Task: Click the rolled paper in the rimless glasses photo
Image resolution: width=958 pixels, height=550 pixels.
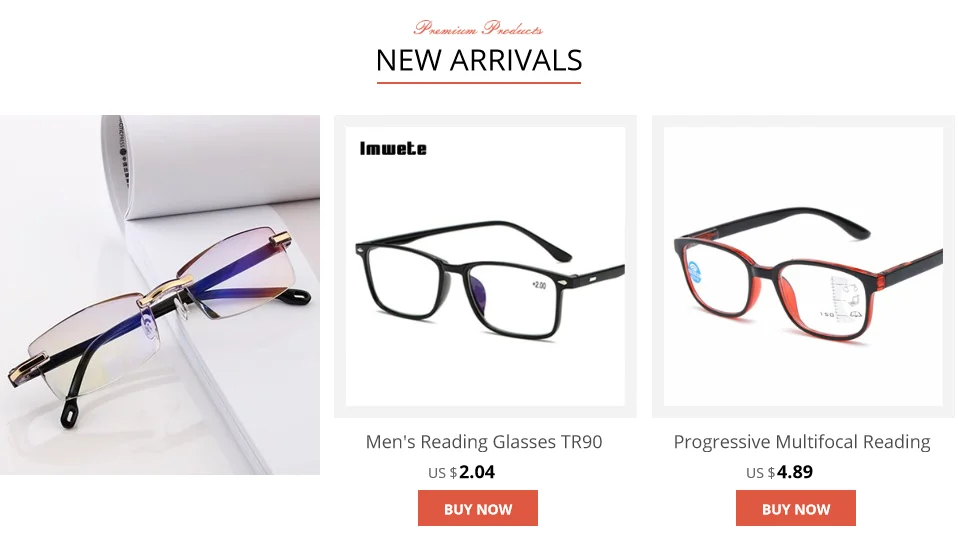Action: coord(210,163)
